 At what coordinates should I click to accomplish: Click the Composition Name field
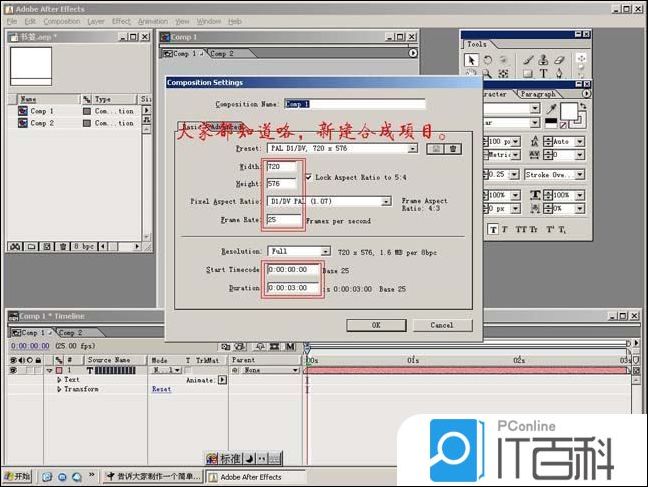(355, 104)
